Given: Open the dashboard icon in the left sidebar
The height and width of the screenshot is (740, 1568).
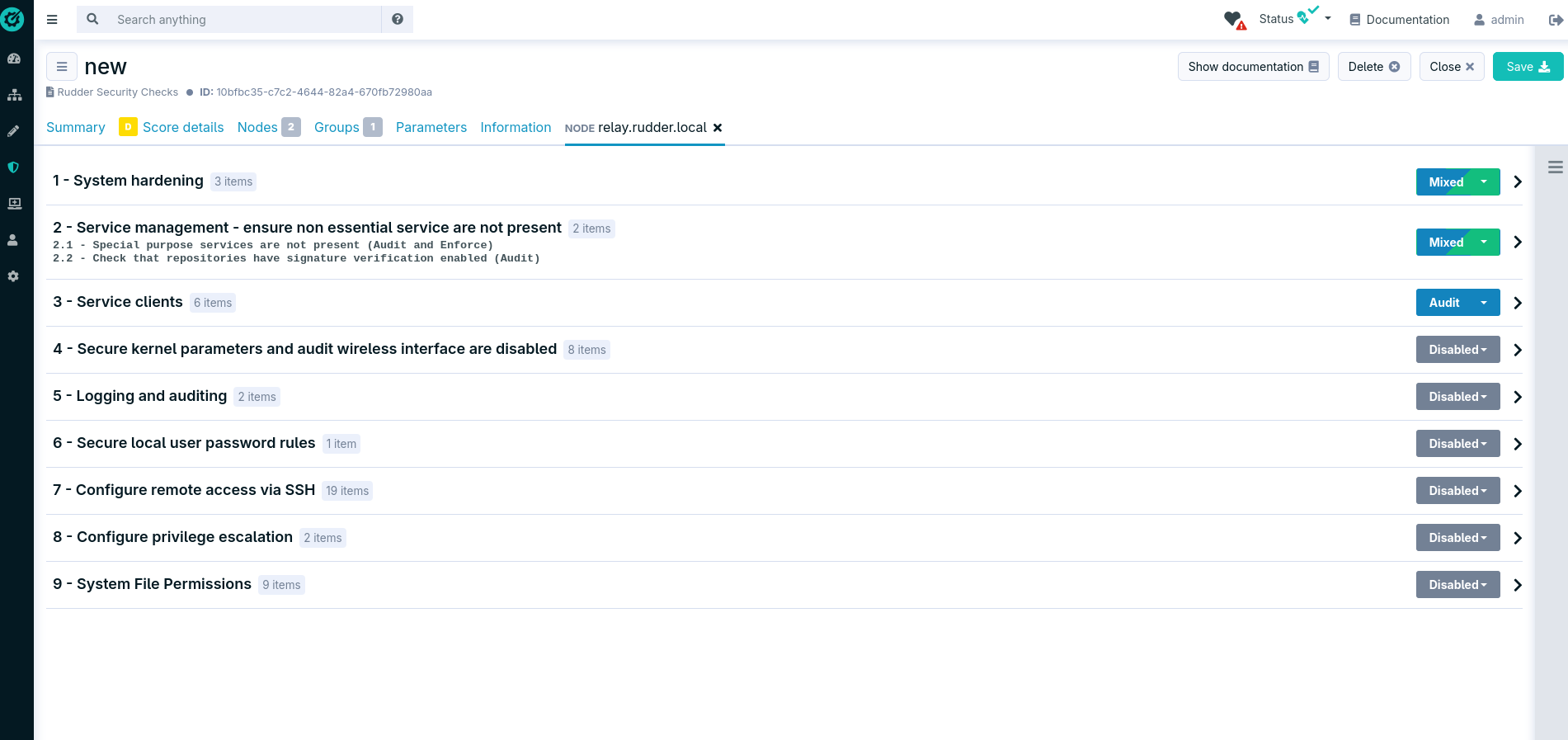Looking at the screenshot, I should coord(14,59).
